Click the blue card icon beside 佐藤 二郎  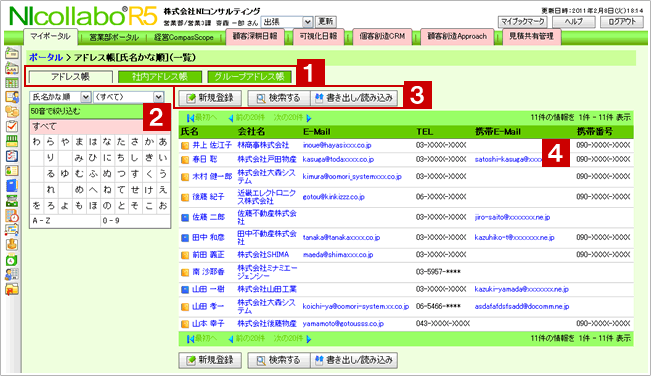[x=185, y=217]
